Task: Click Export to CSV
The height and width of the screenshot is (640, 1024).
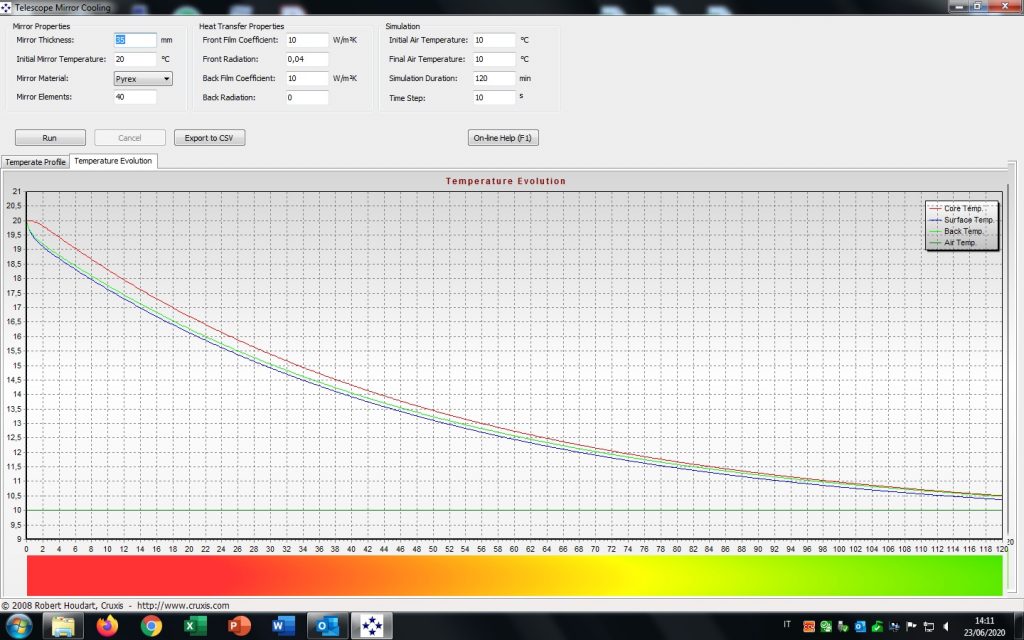Action: coord(209,138)
